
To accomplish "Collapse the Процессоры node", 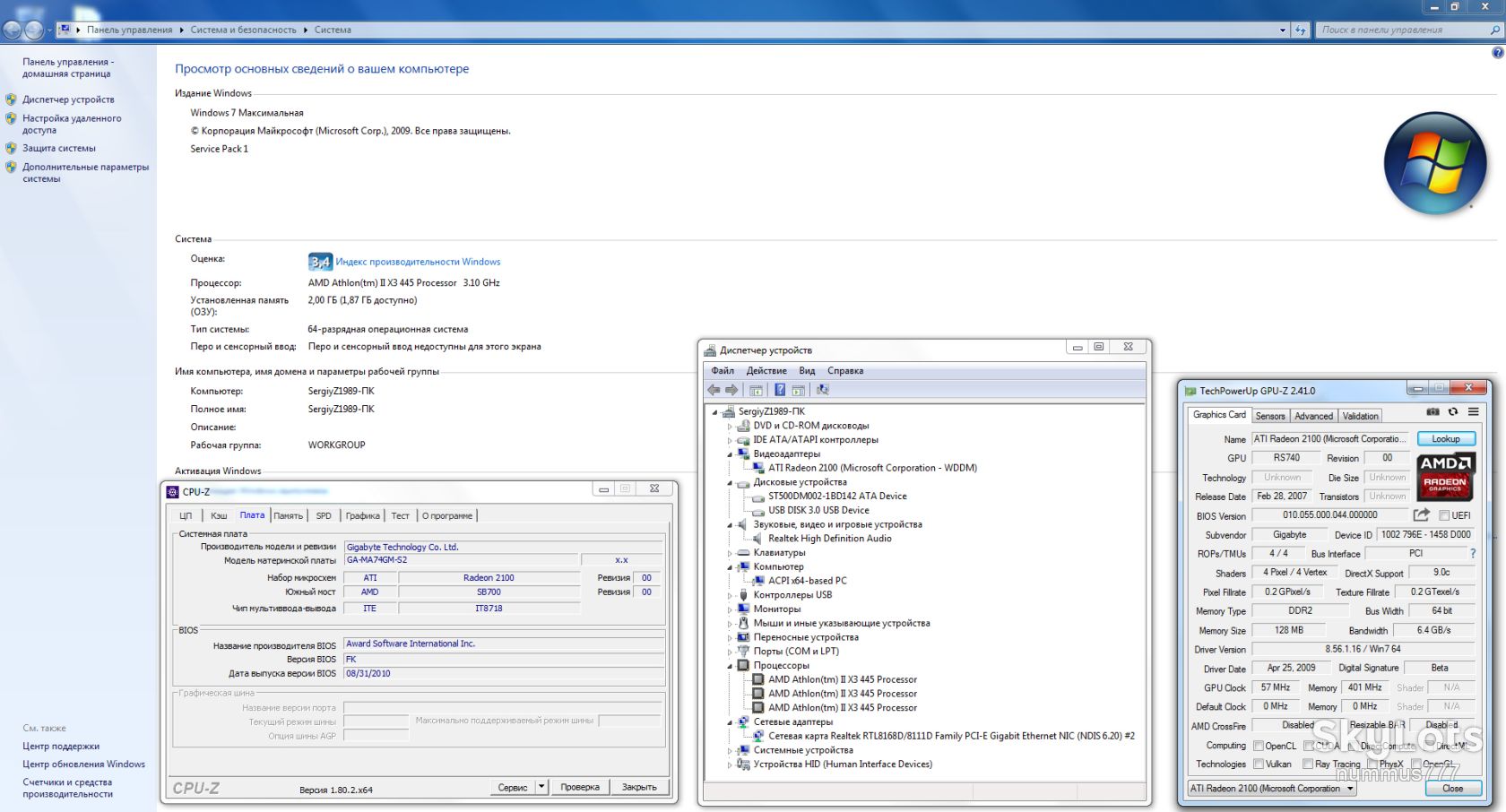I will pyautogui.click(x=730, y=666).
